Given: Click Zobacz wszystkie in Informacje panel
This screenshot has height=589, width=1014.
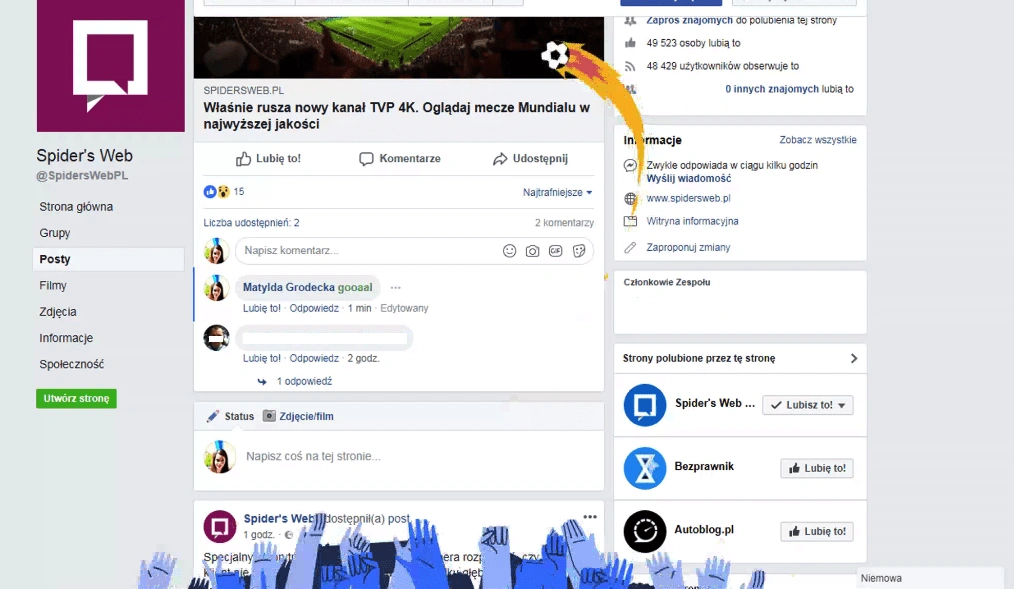Looking at the screenshot, I should click(x=817, y=140).
